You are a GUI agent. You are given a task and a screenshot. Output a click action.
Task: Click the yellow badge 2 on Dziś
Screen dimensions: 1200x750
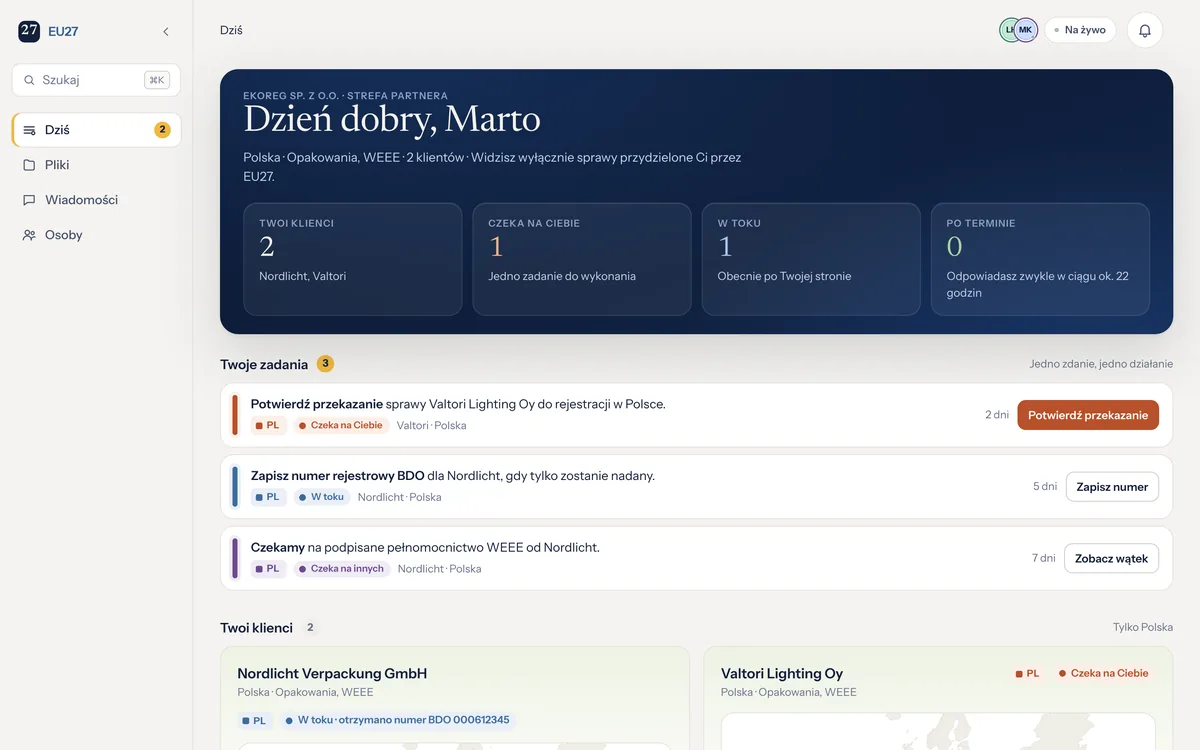(162, 130)
